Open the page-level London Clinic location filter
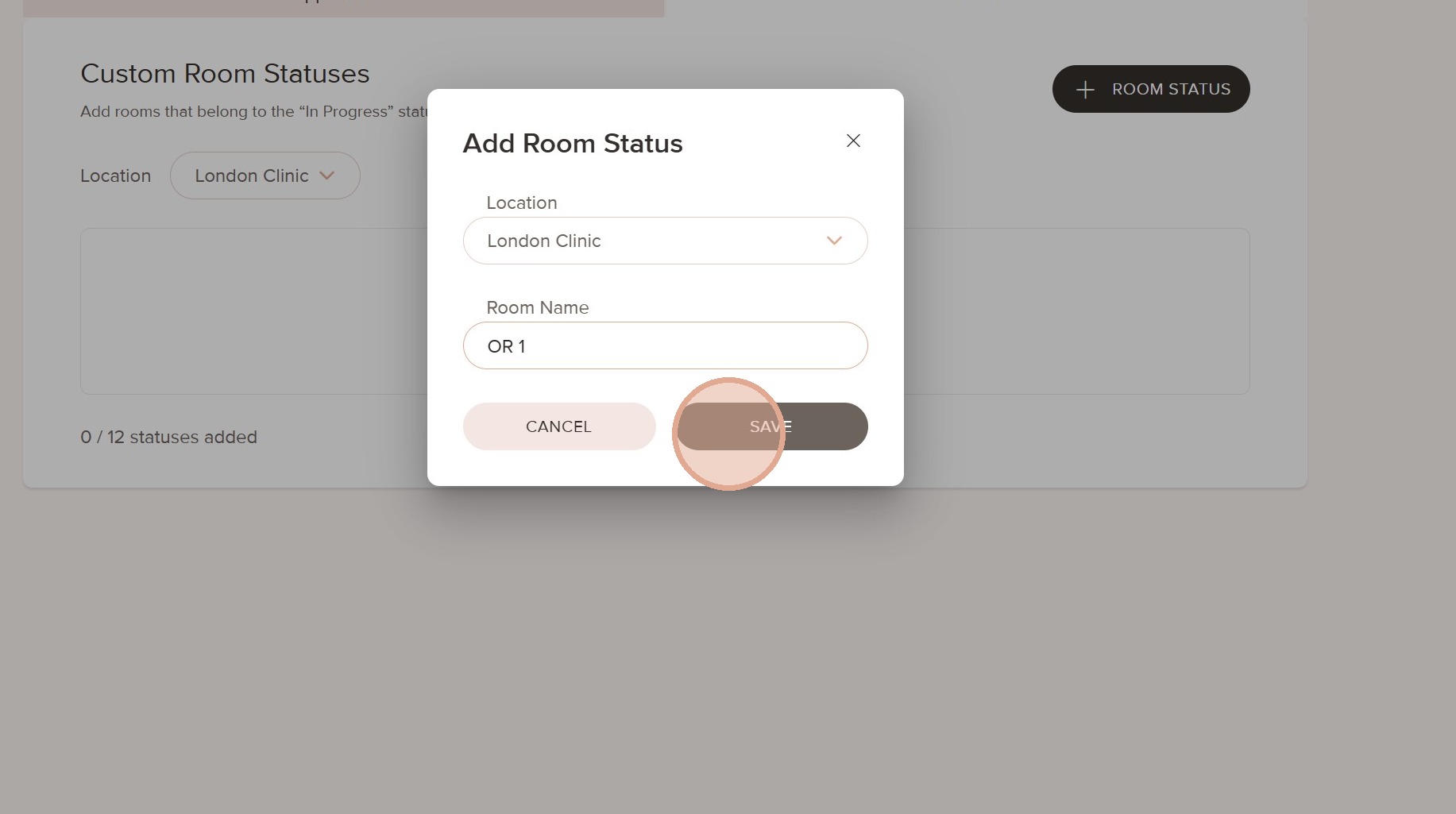 pyautogui.click(x=265, y=176)
